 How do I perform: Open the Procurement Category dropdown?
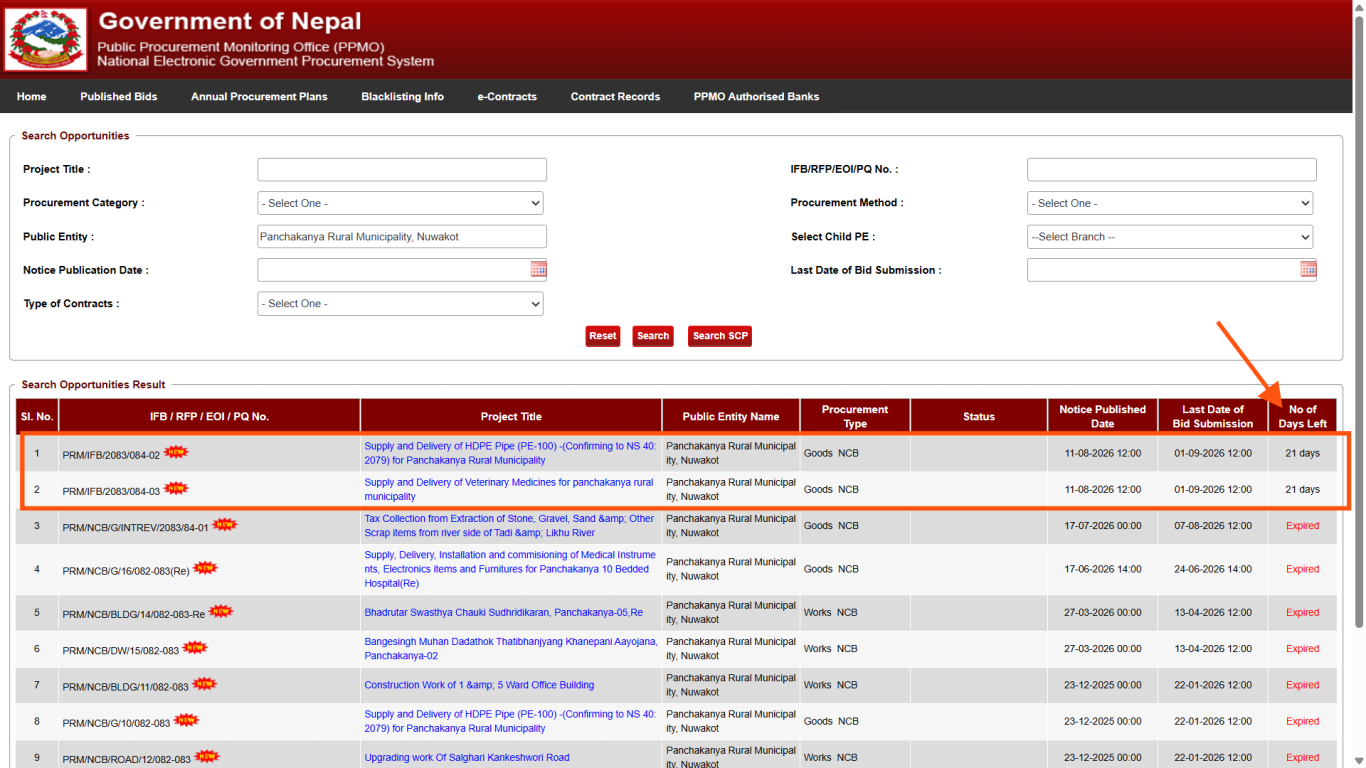(400, 203)
